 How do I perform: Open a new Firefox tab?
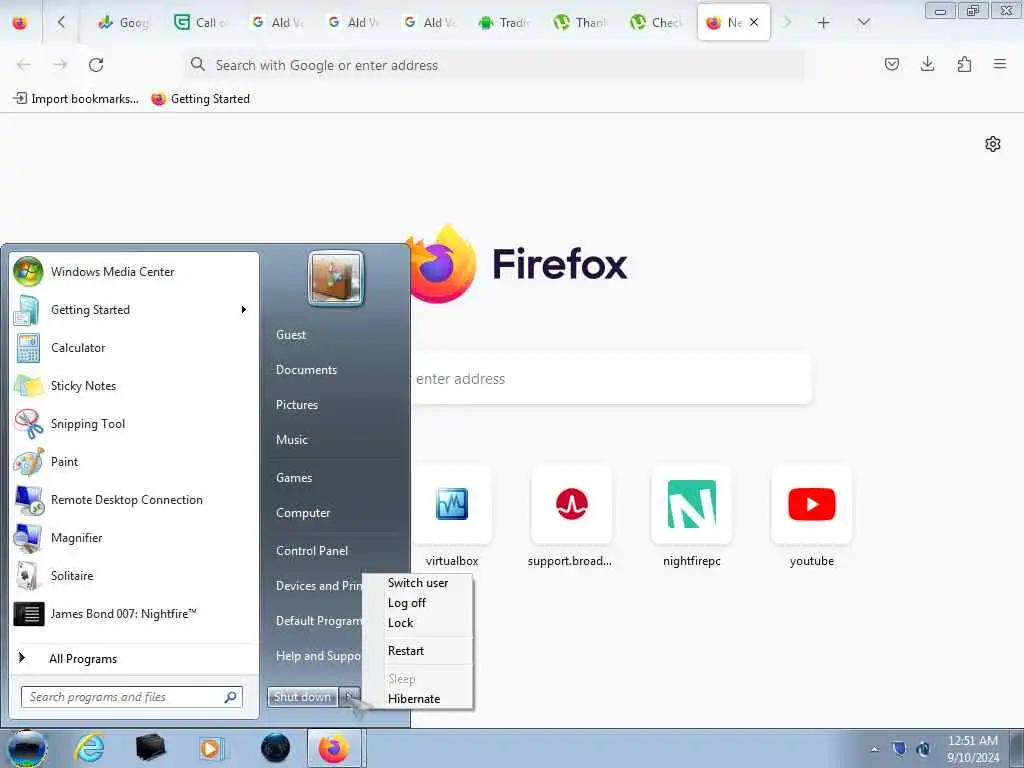pos(824,23)
